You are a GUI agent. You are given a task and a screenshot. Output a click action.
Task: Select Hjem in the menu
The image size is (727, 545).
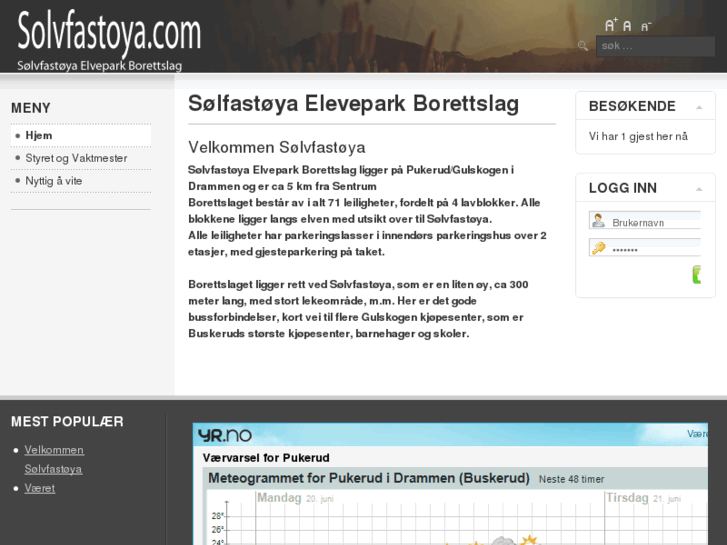pos(81,135)
